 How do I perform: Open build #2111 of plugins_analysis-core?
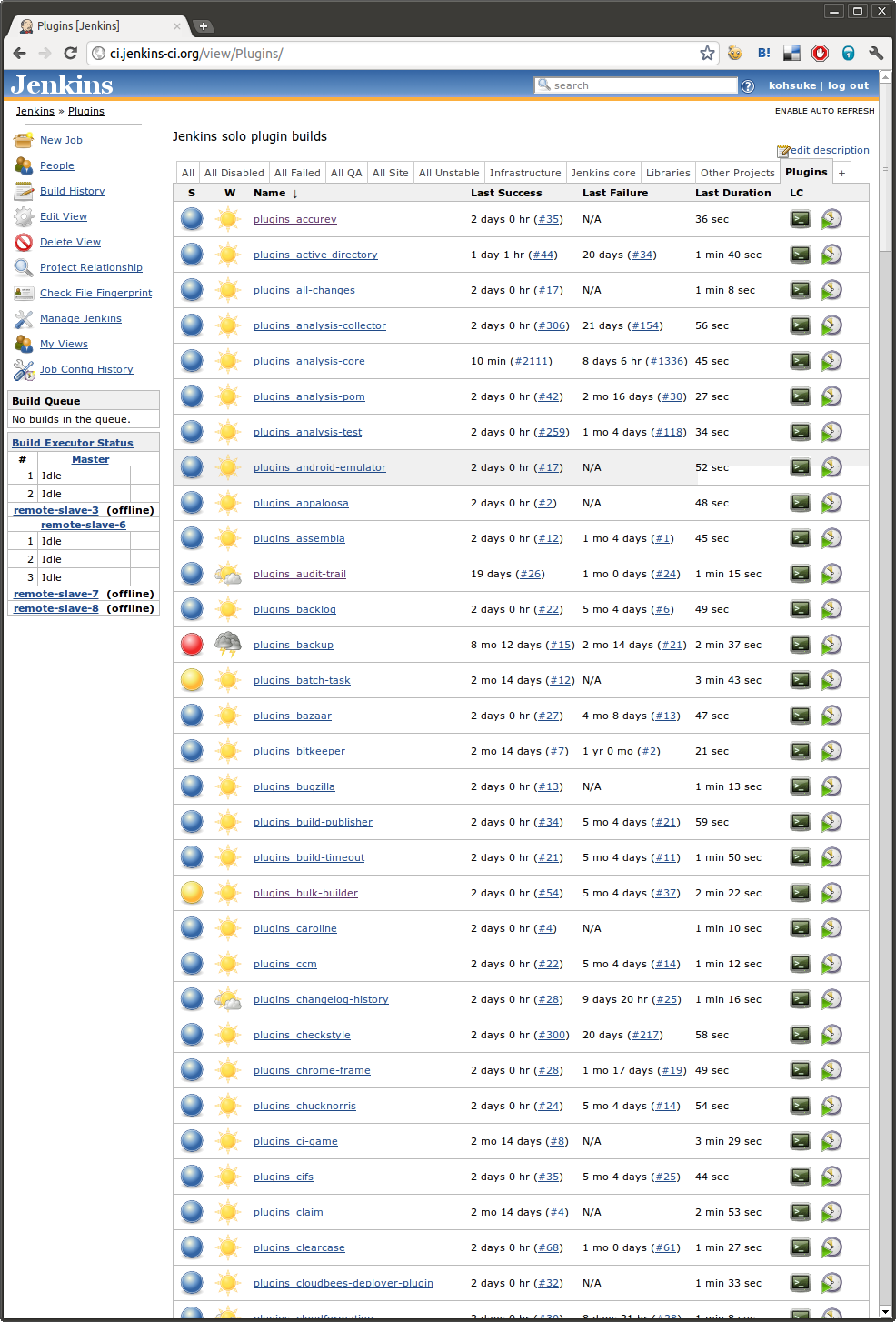(x=532, y=361)
